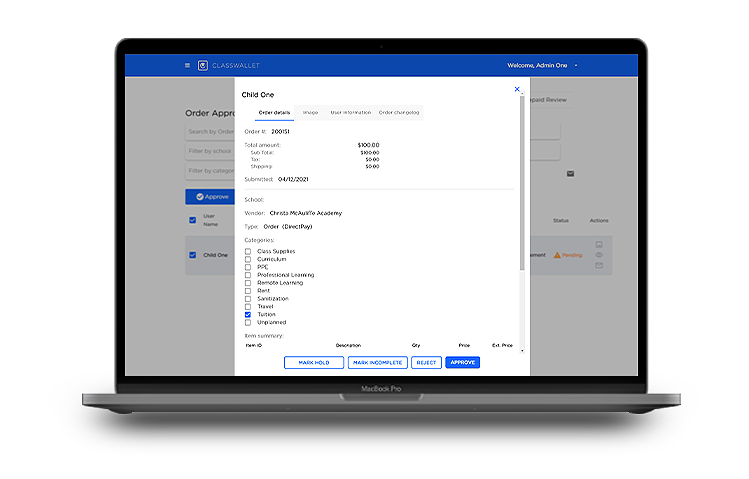
Task: Check the Unplanned category checkbox
Action: [248, 322]
